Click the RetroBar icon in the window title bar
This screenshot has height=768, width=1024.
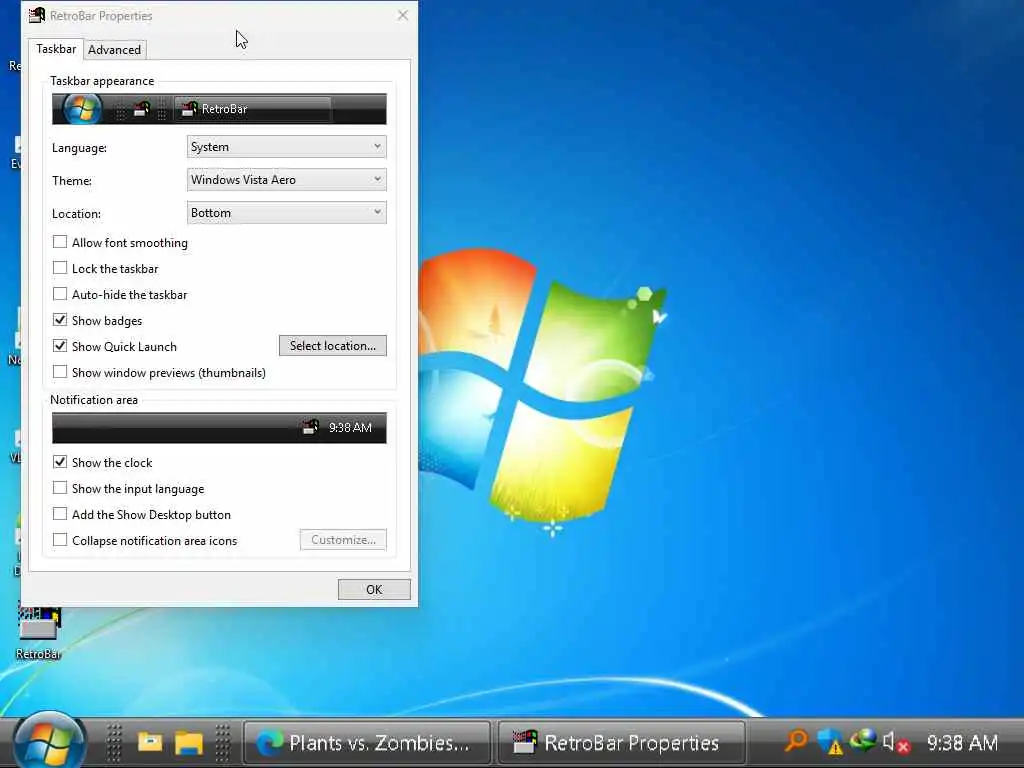[37, 15]
